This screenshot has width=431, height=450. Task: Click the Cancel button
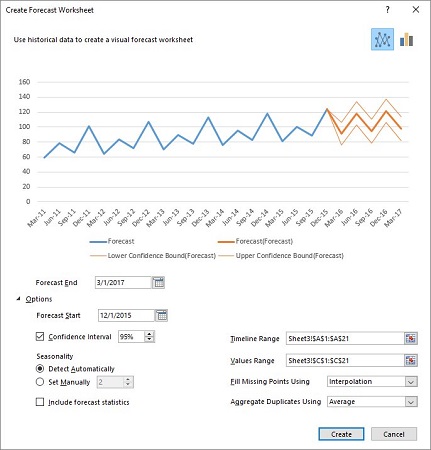394,434
